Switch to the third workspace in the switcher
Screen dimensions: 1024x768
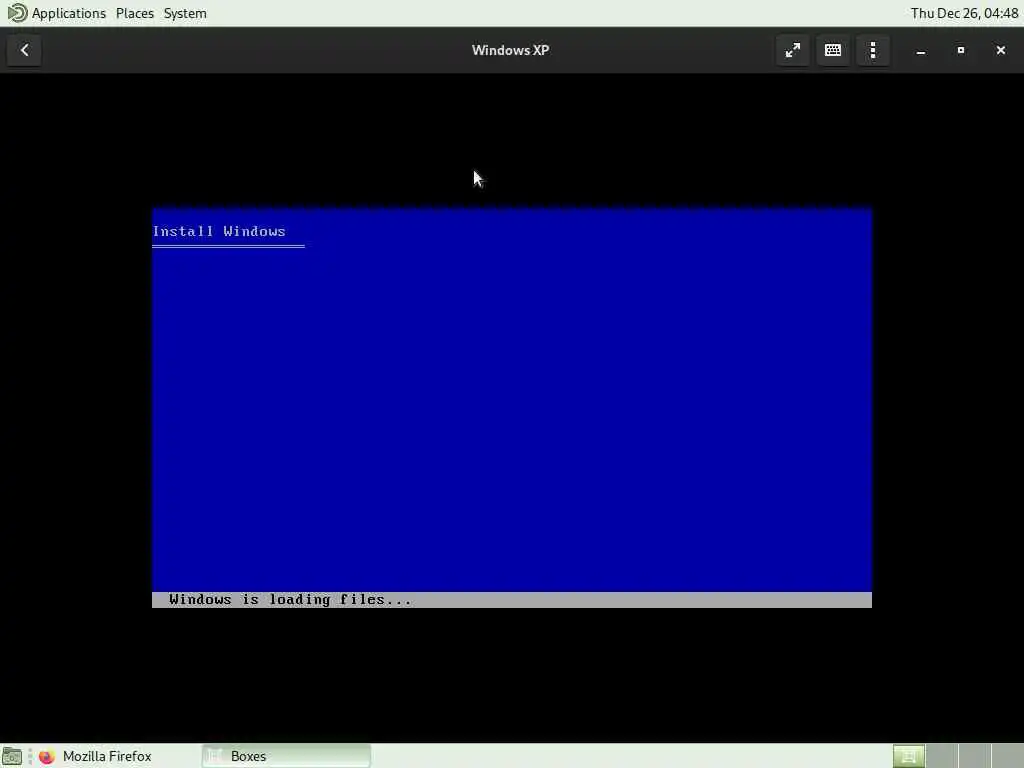coord(974,756)
